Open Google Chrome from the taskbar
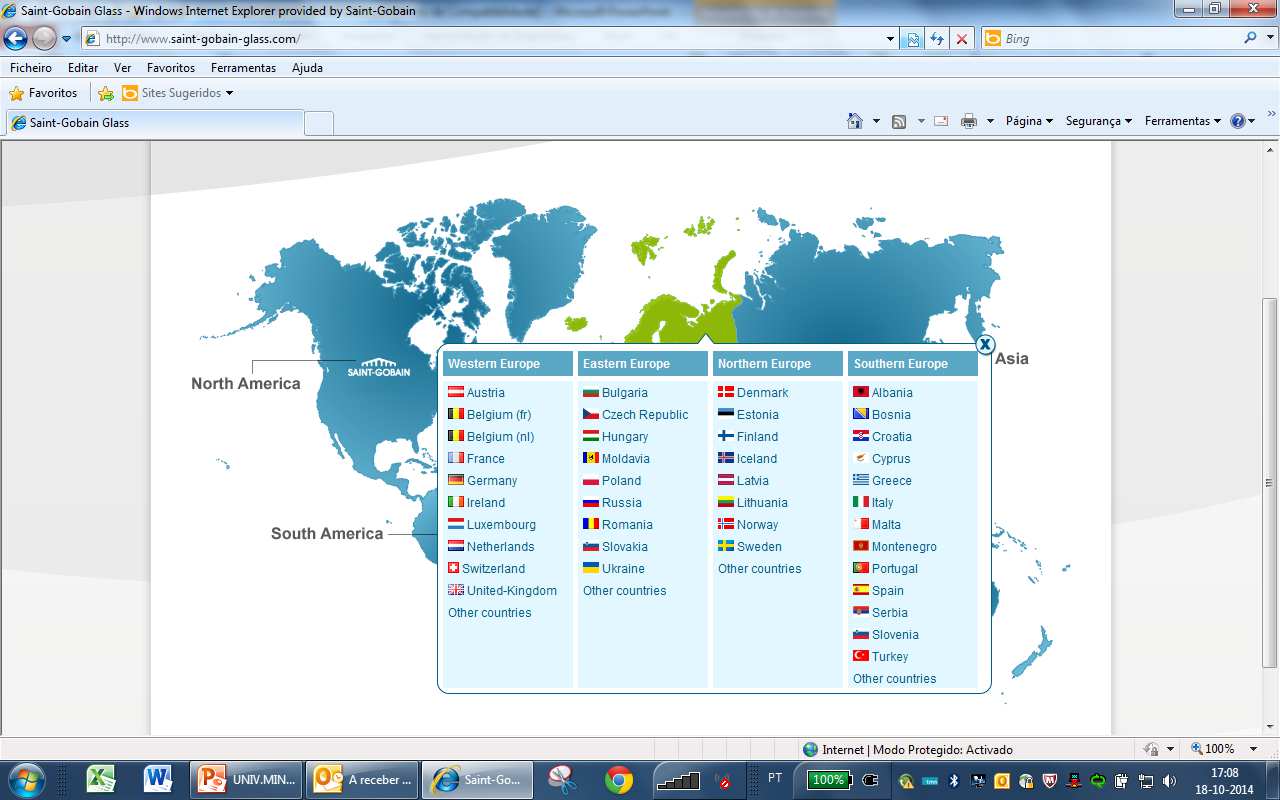 (x=619, y=779)
